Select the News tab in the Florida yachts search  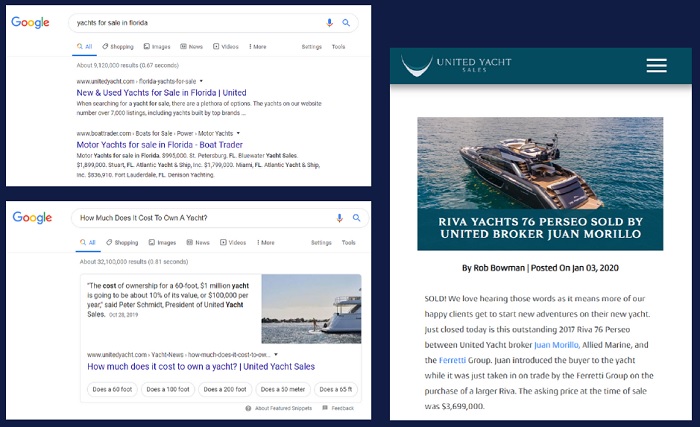coord(192,46)
